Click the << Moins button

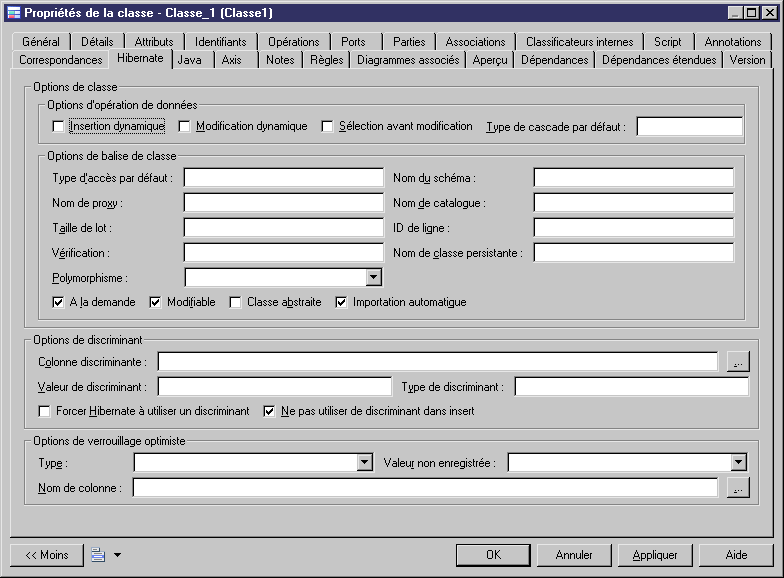pyautogui.click(x=46, y=555)
